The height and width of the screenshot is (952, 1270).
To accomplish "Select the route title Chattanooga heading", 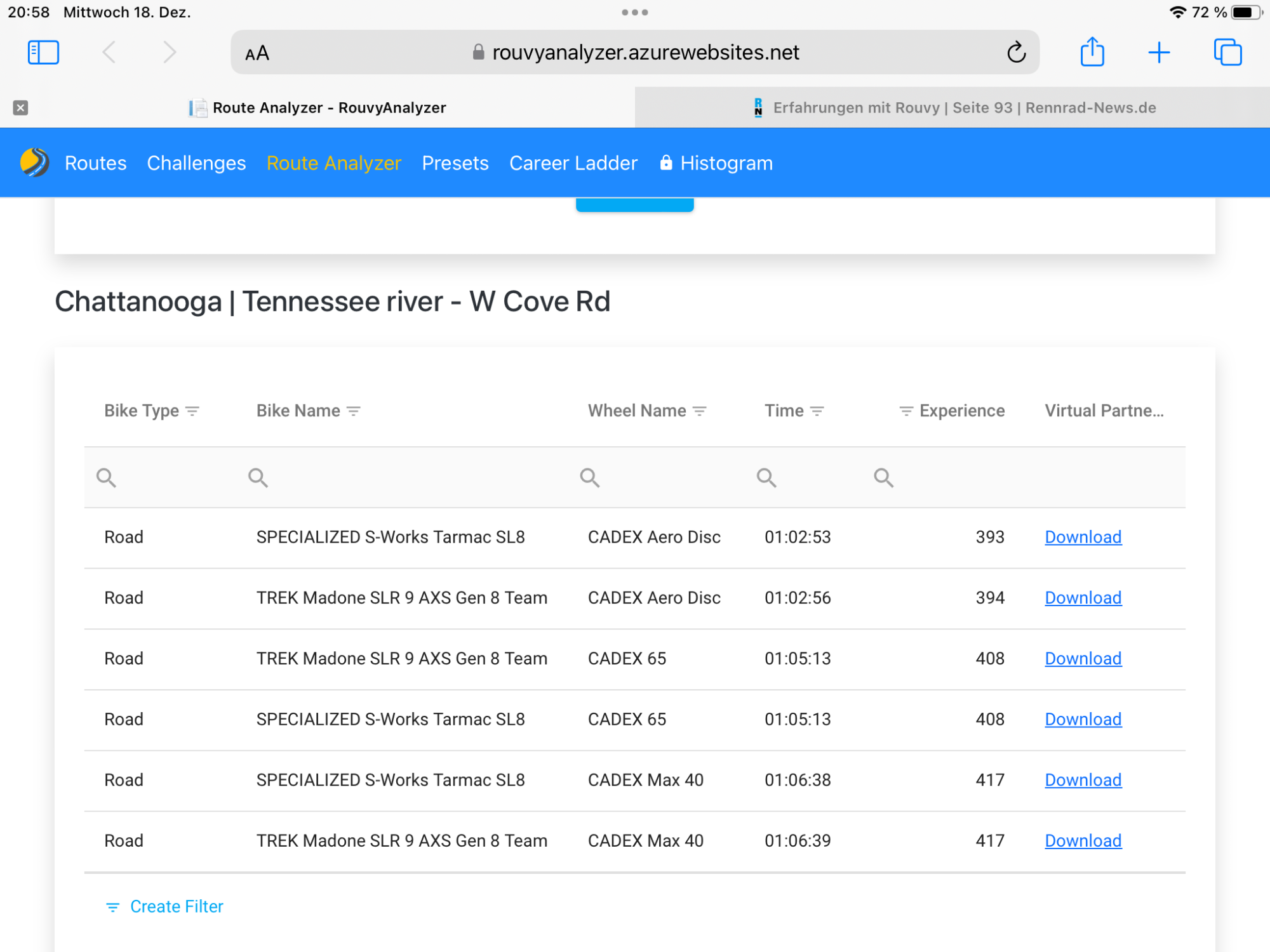I will pos(333,301).
